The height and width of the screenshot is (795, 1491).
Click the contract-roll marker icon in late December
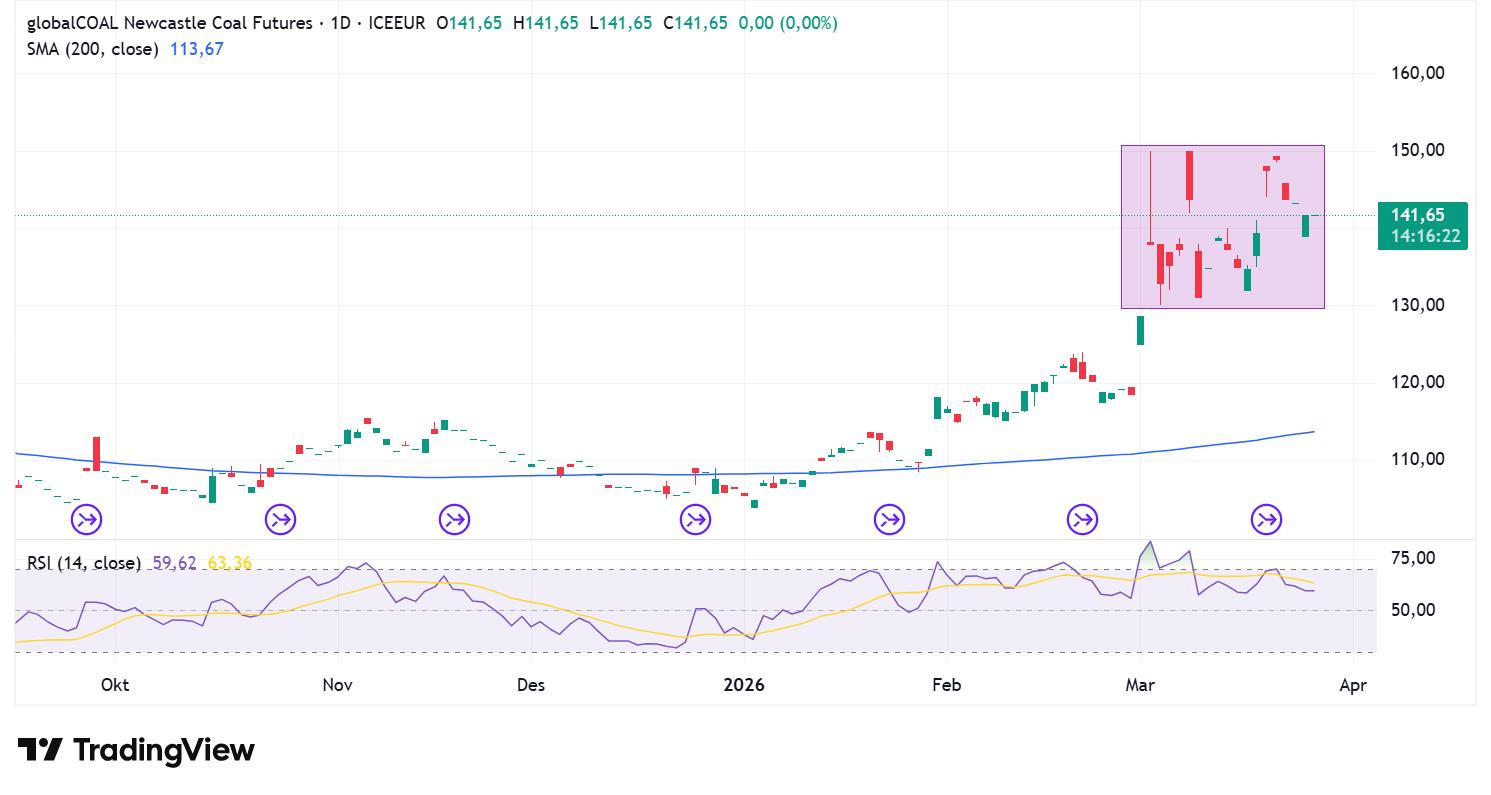(695, 519)
